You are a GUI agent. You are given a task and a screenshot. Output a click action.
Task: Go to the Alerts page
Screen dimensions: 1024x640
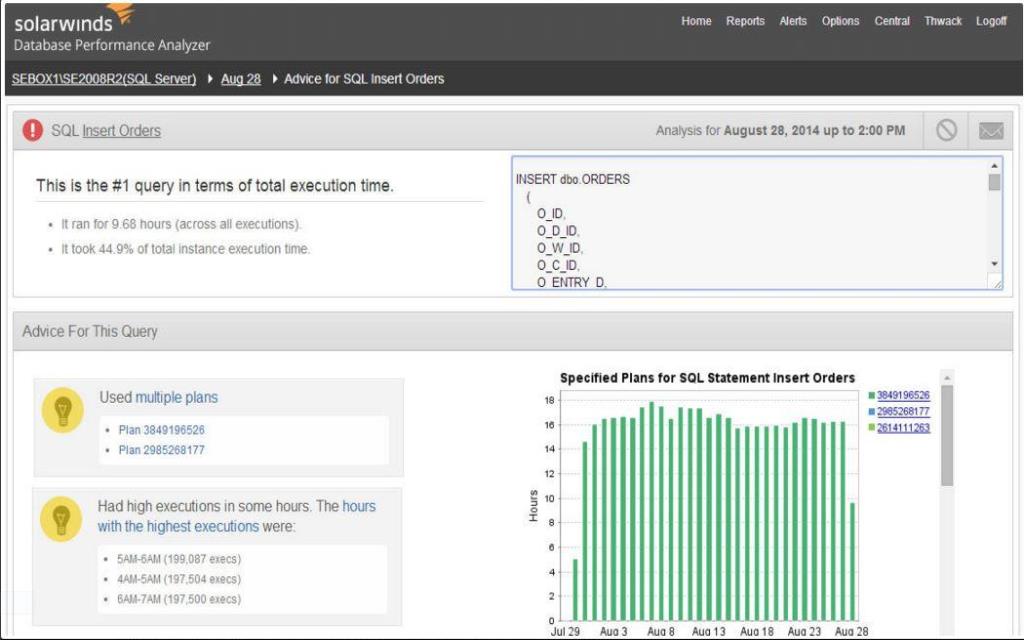coord(793,22)
